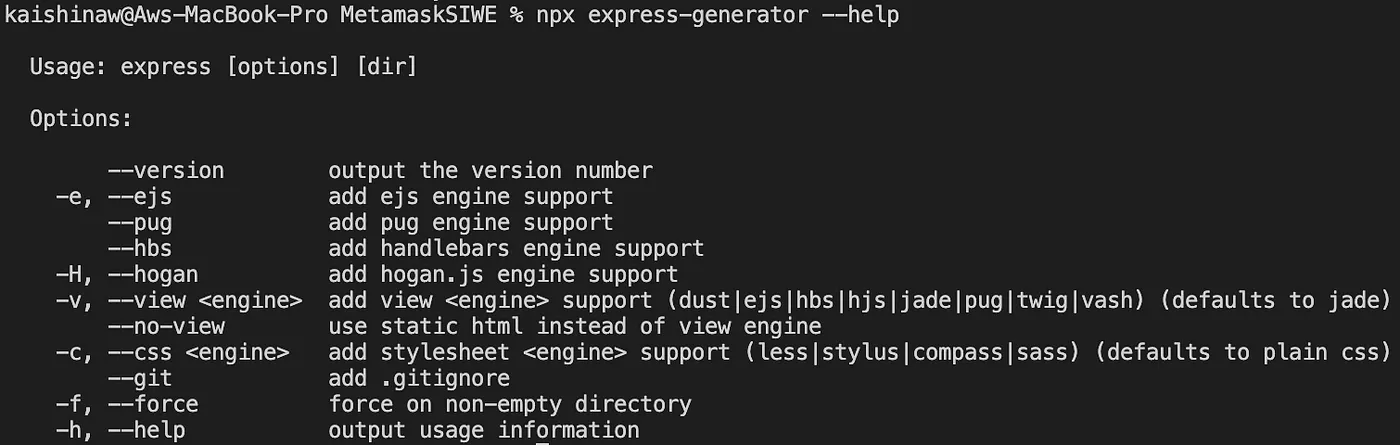Screen dimensions: 1400x445
Task: Click the -e, --ejs option flag
Action: (x=114, y=197)
